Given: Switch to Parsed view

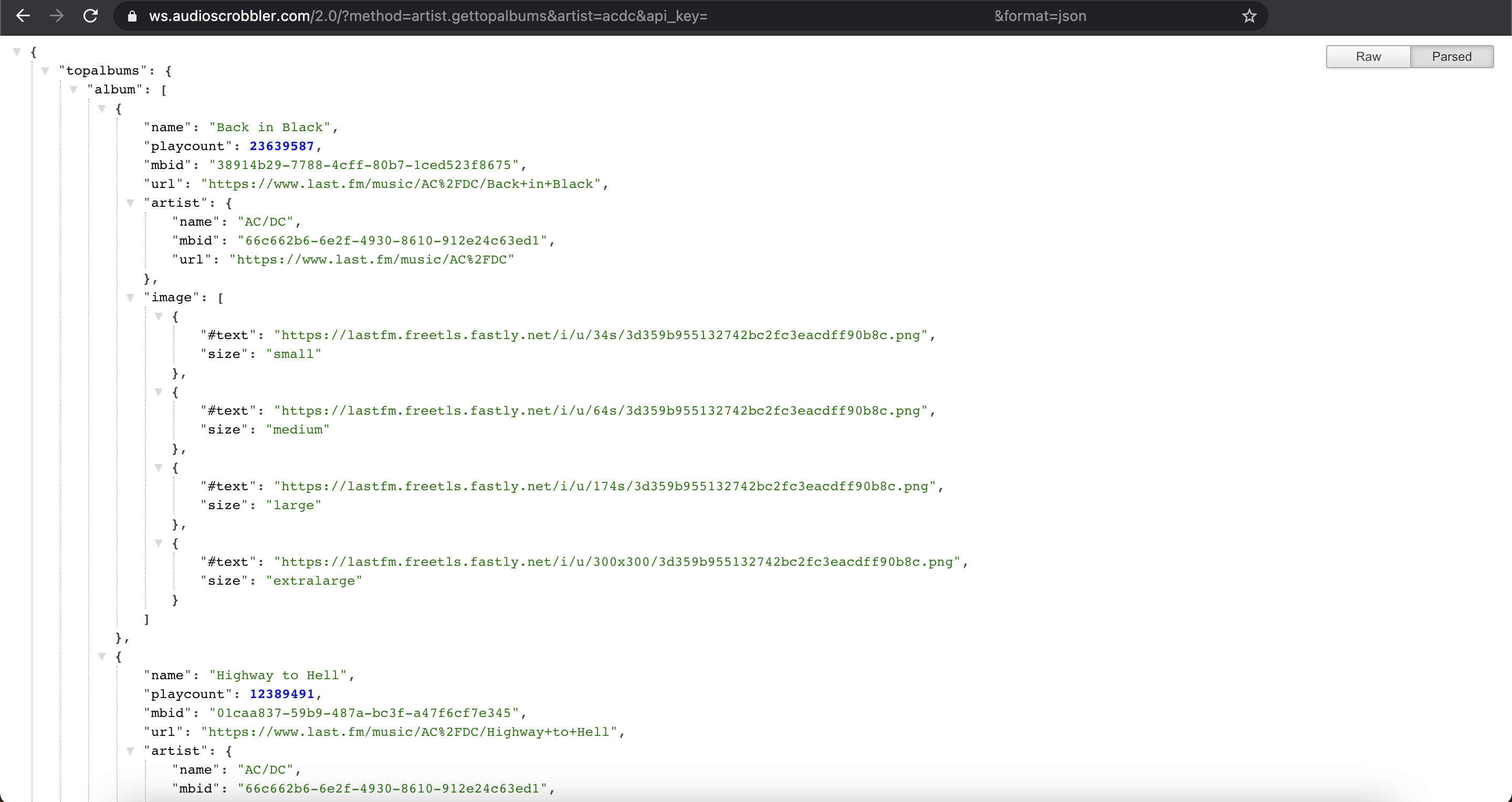Looking at the screenshot, I should [x=1452, y=56].
